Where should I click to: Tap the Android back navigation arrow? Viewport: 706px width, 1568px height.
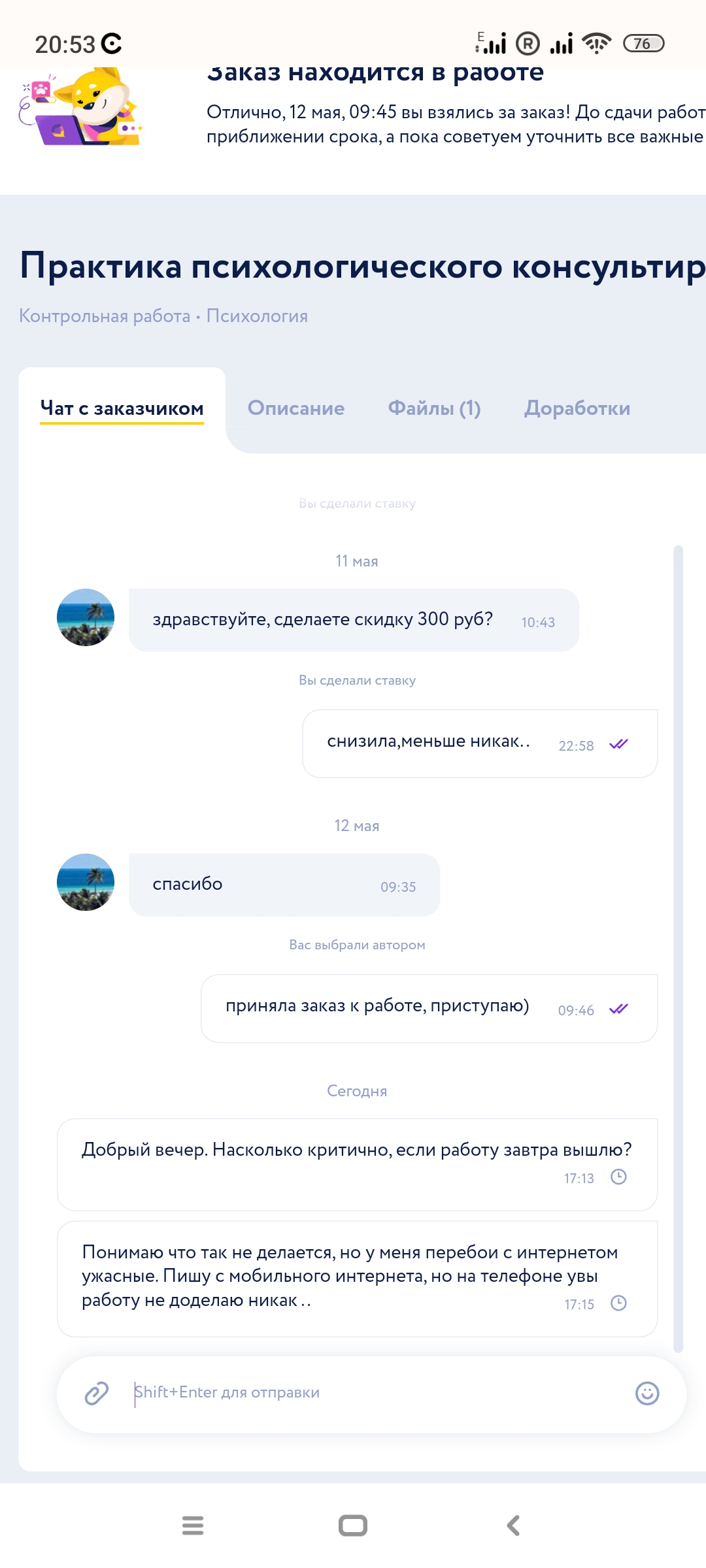coord(514,1526)
